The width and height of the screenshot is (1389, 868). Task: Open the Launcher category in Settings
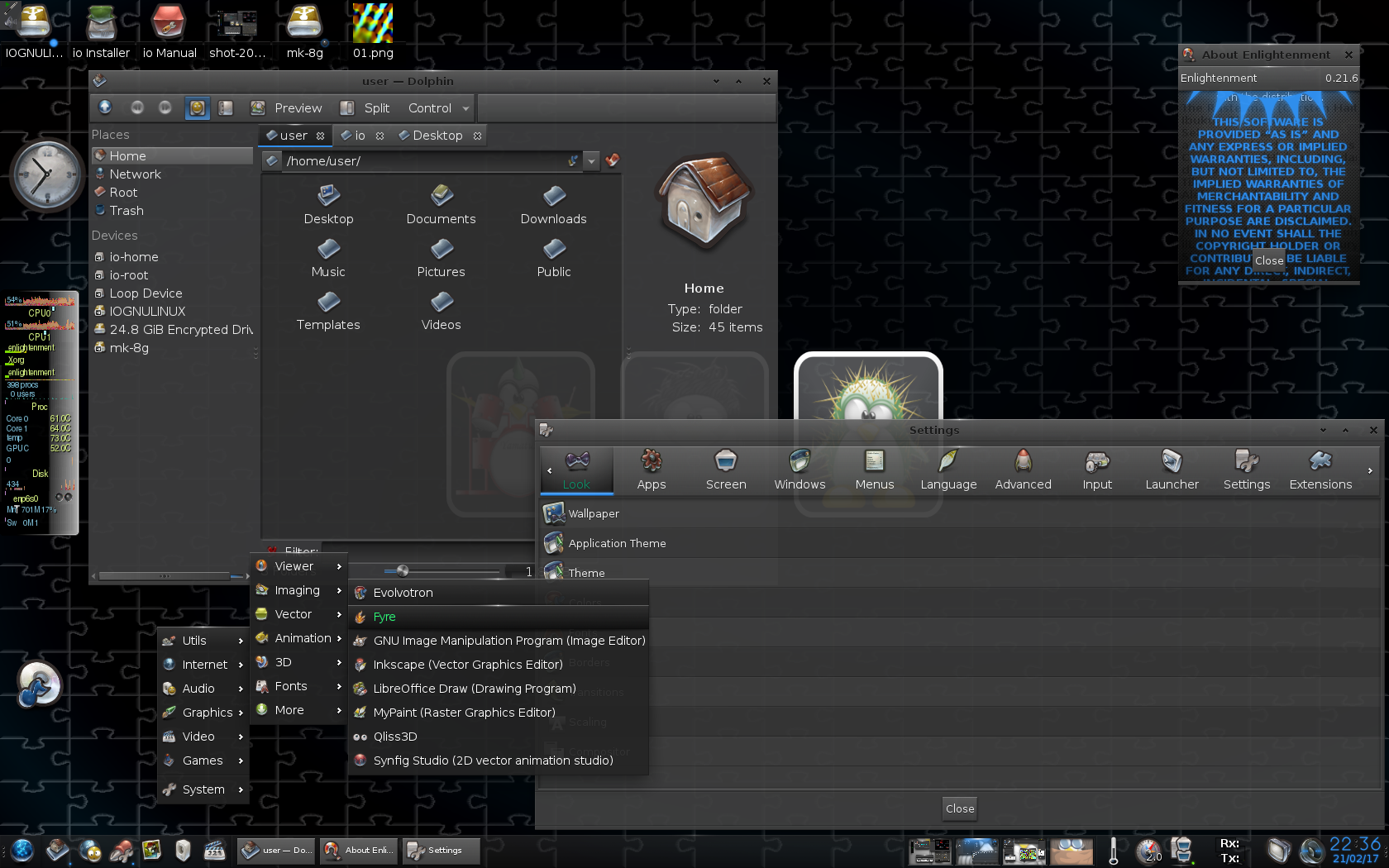1172,470
